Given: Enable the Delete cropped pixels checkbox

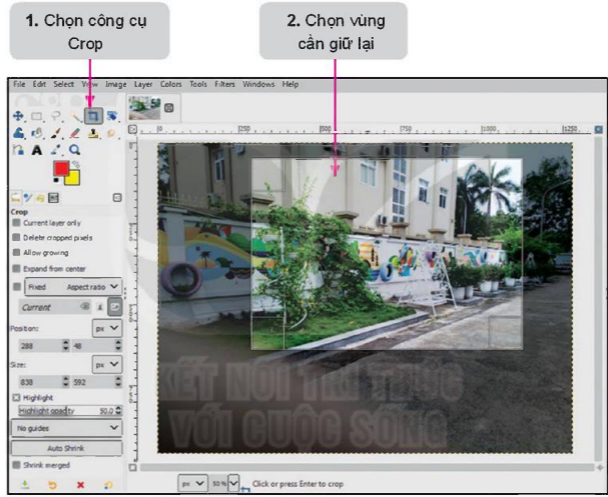Looking at the screenshot, I should point(16,238).
